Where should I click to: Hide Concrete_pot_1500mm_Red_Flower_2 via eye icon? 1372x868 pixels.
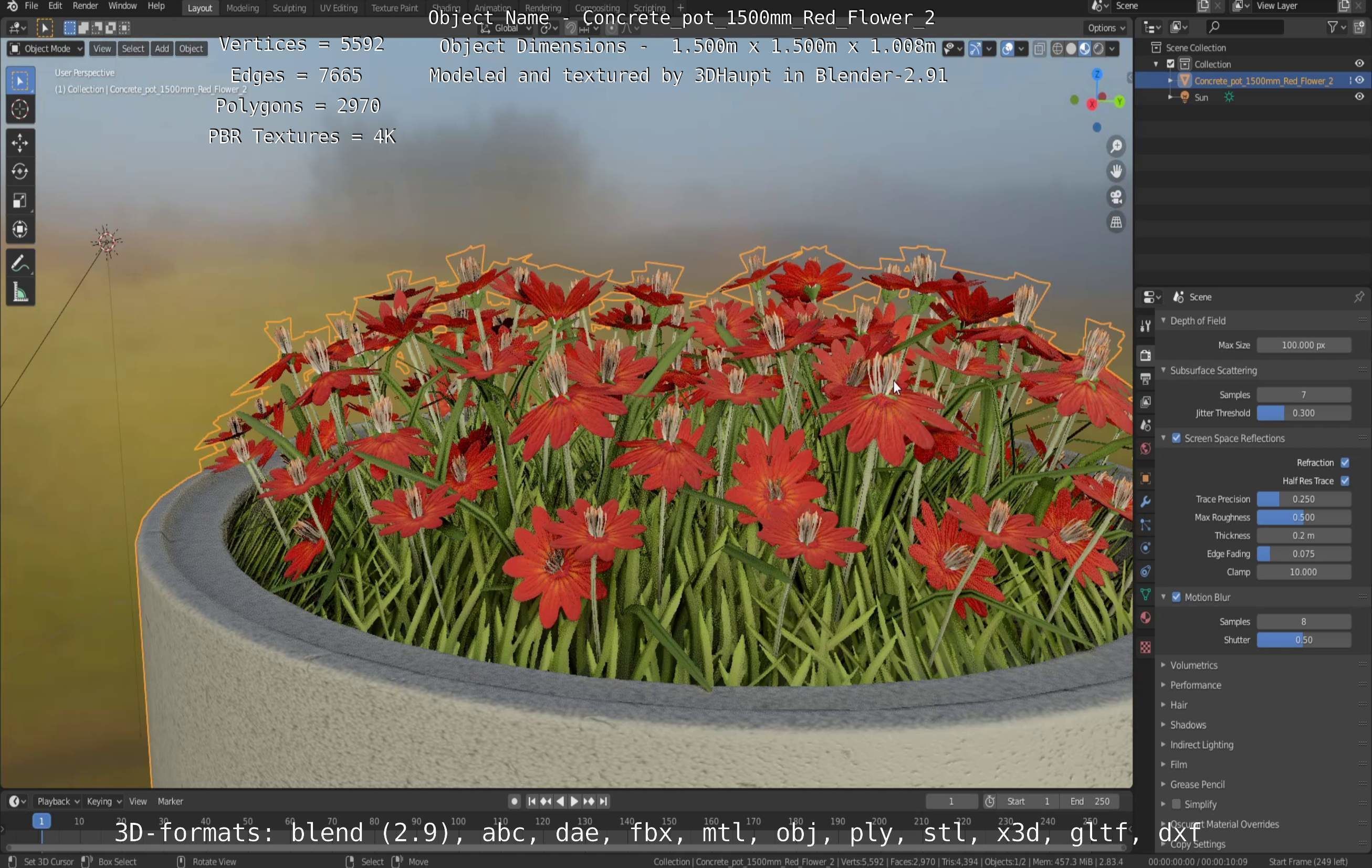pyautogui.click(x=1359, y=80)
